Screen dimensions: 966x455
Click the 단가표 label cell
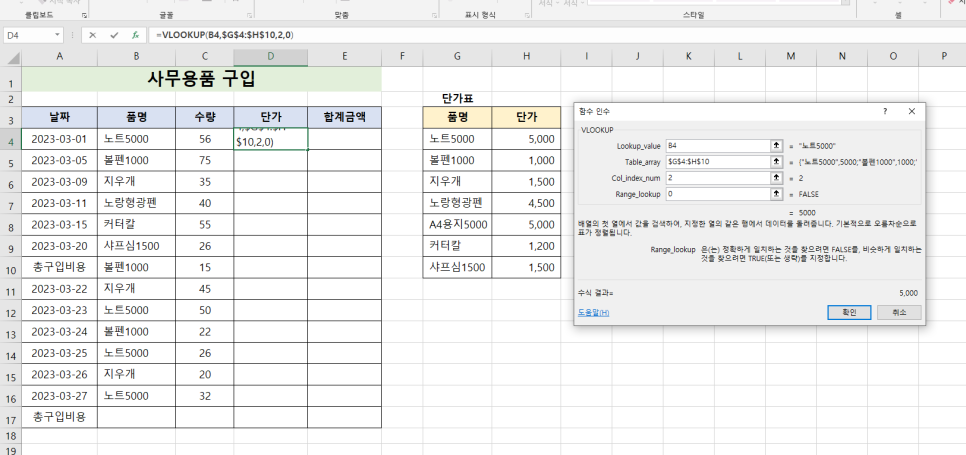click(x=457, y=99)
